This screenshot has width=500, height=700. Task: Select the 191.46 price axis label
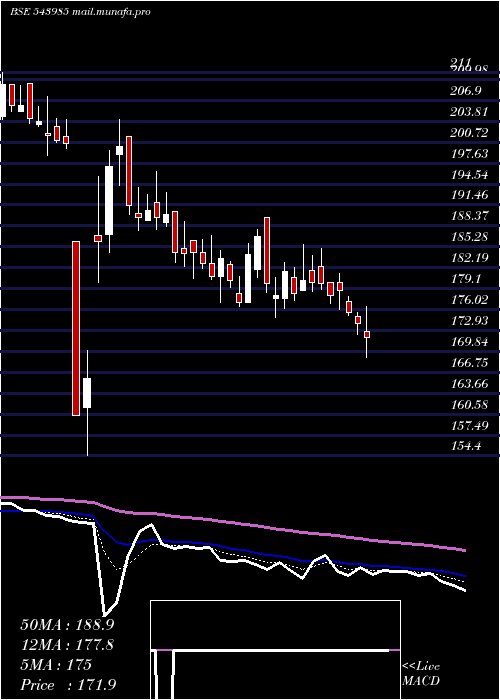[469, 195]
